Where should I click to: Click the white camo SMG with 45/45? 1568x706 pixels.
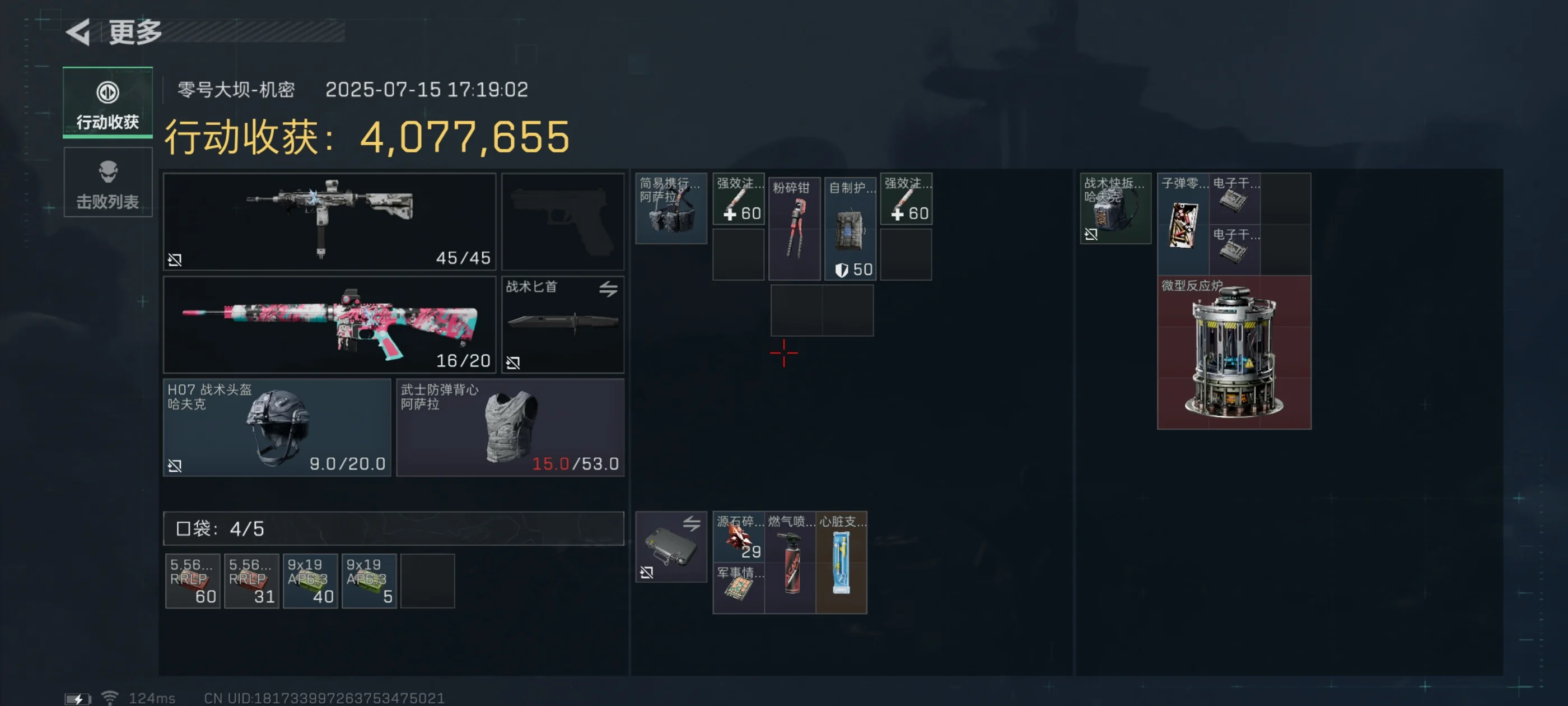329,221
